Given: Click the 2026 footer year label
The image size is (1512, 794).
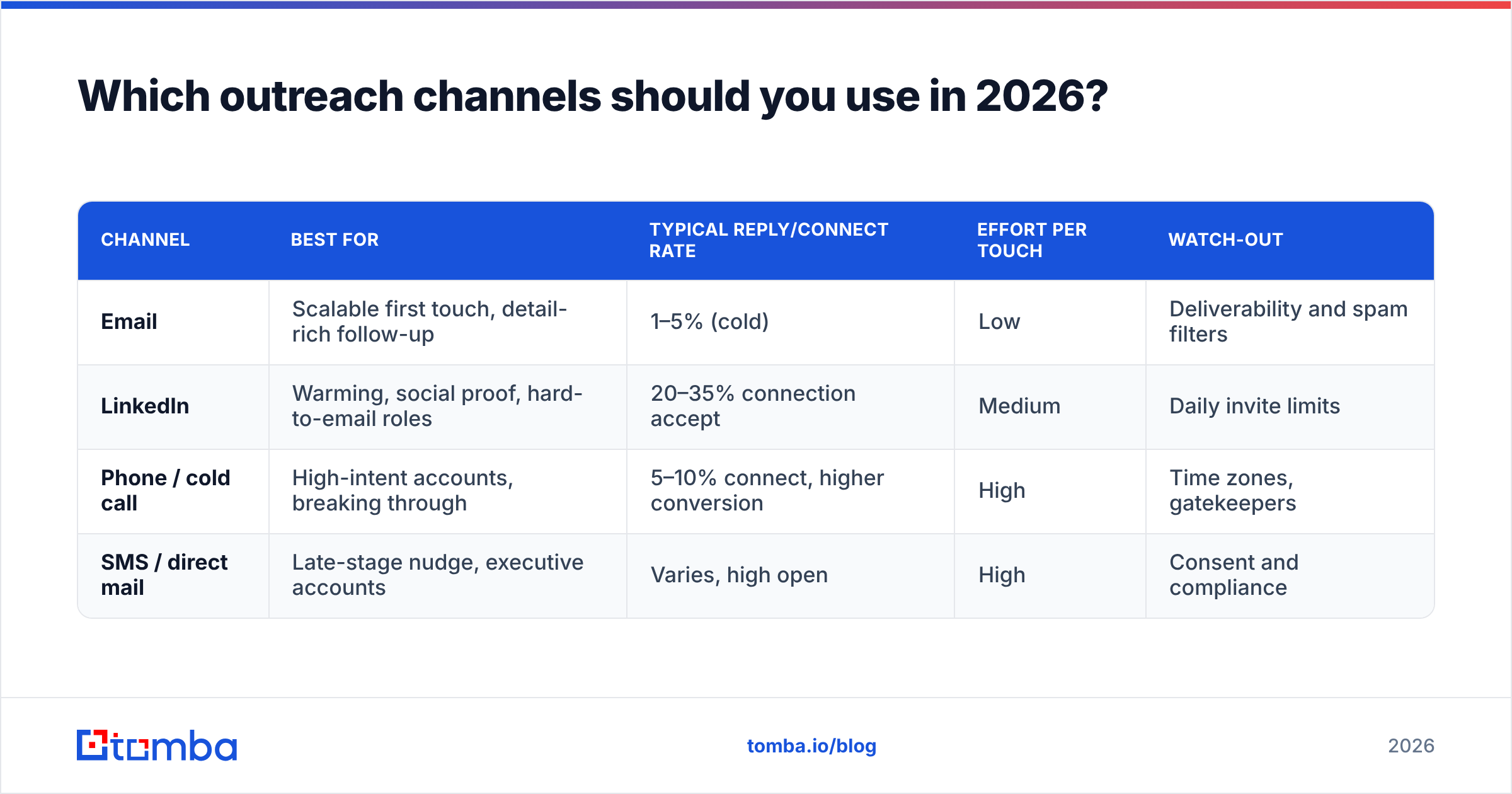Looking at the screenshot, I should point(1411,746).
